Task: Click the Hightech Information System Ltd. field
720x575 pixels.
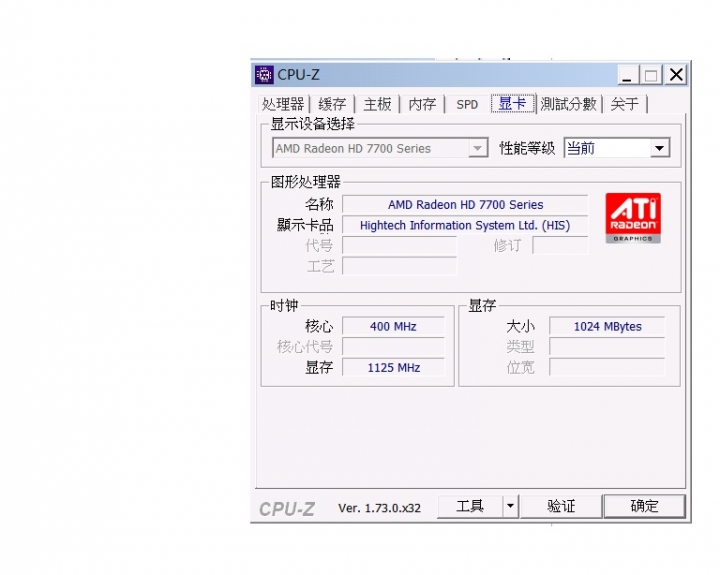Action: (x=465, y=225)
